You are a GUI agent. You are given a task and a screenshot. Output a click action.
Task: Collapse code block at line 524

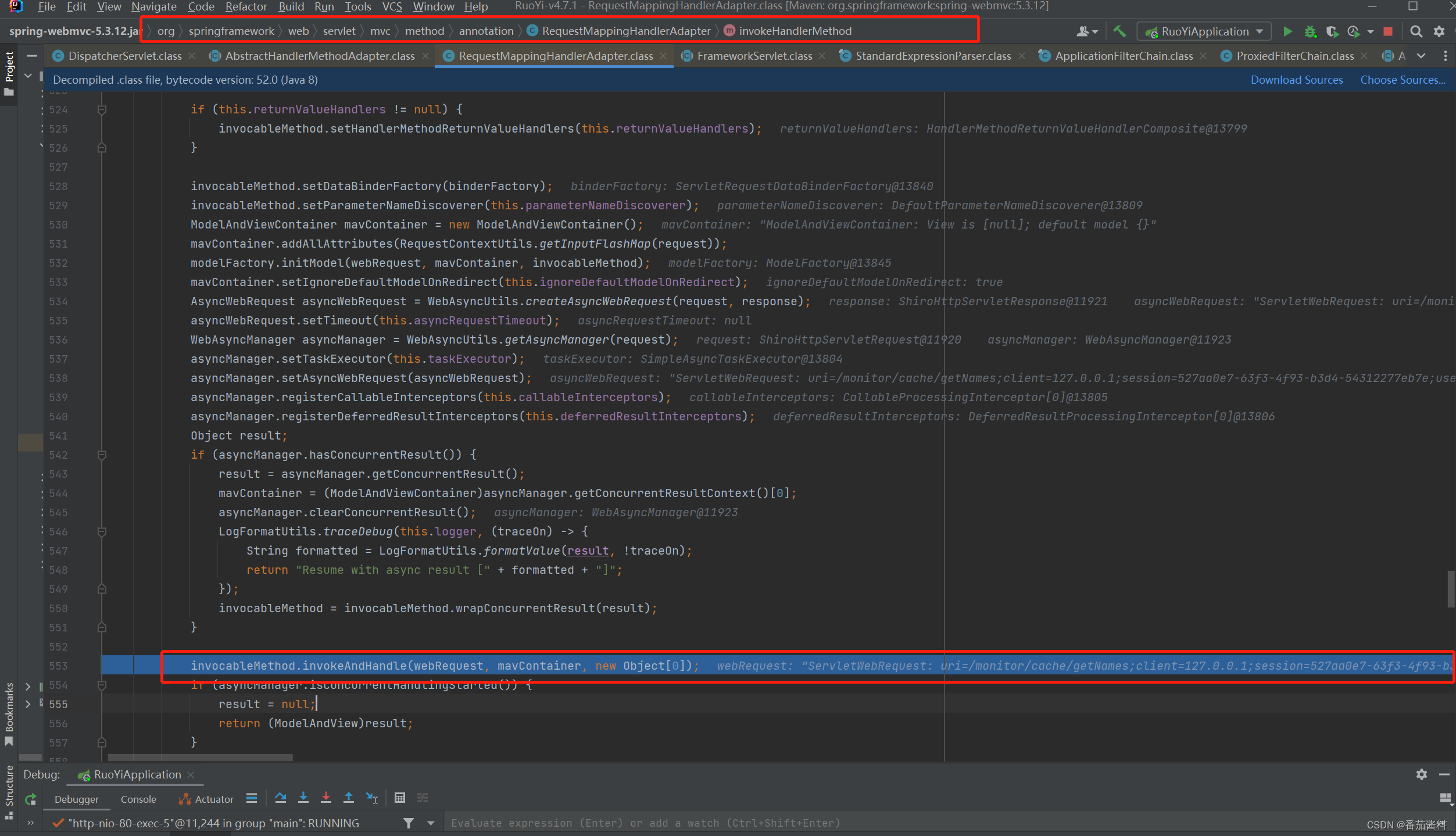click(x=102, y=109)
